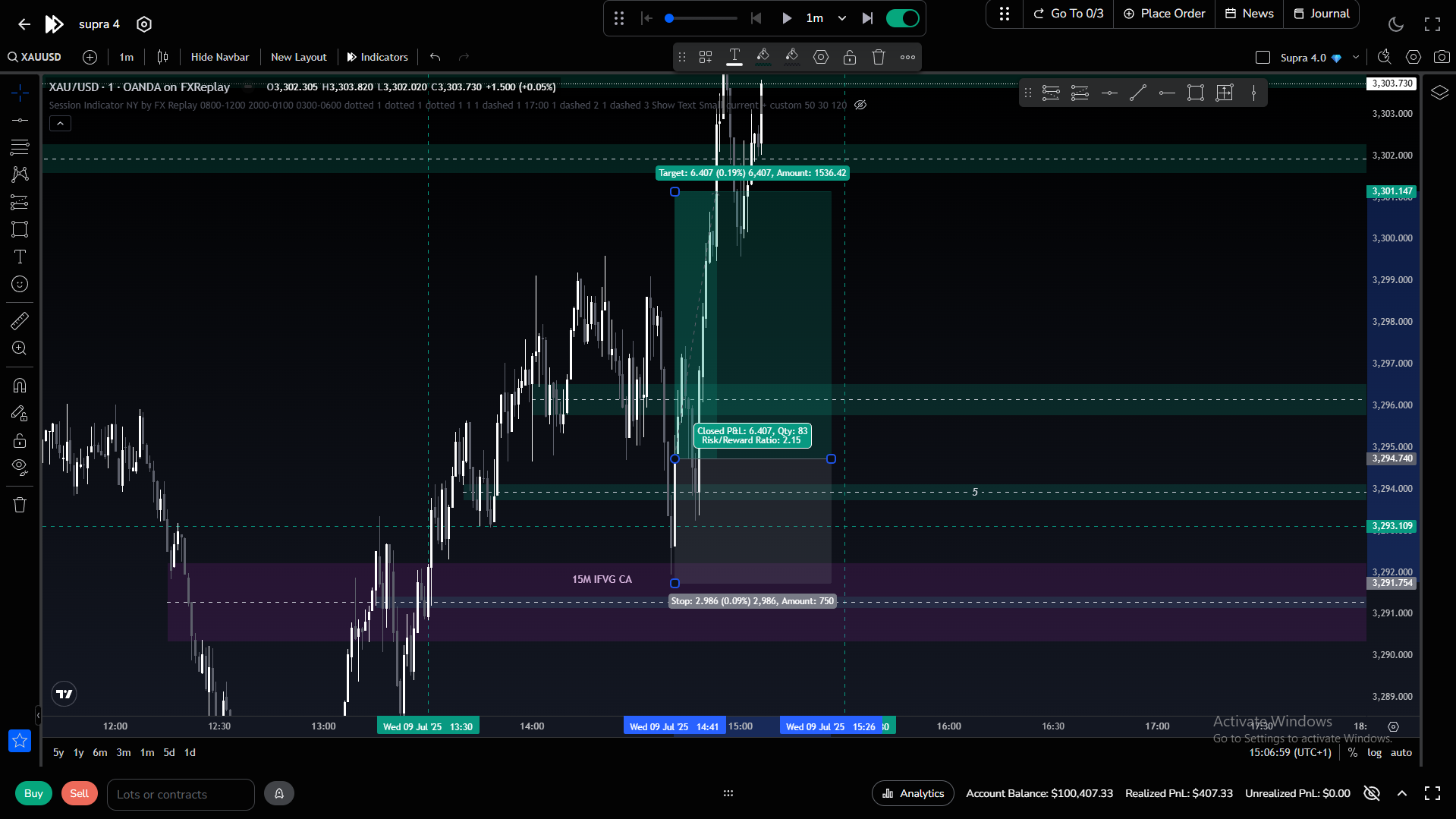The height and width of the screenshot is (819, 1456).
Task: Undo the last action
Action: 435,57
